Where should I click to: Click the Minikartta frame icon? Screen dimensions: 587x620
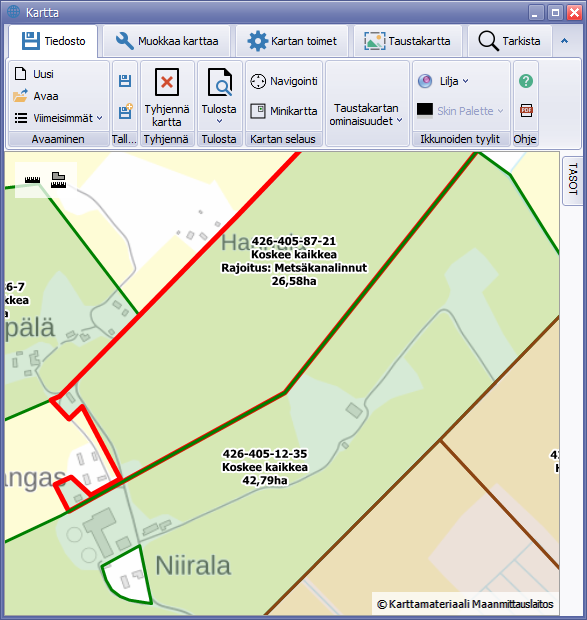[258, 111]
